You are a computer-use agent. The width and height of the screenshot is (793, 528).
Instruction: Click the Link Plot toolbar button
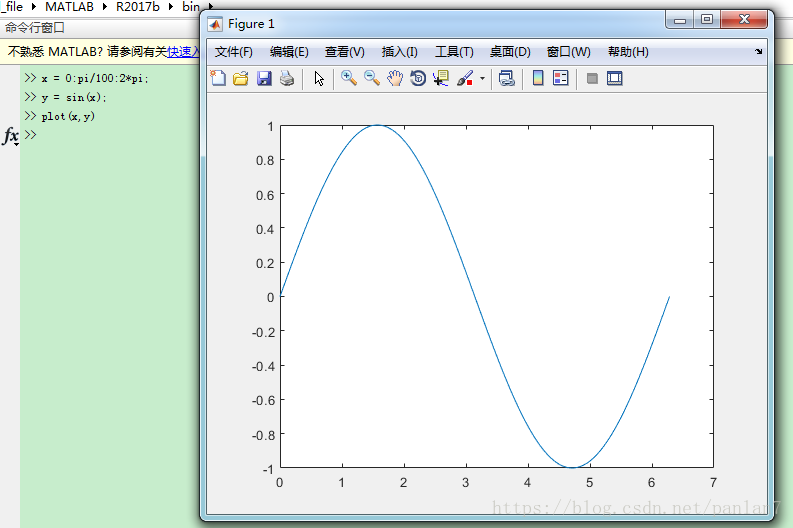coord(507,78)
